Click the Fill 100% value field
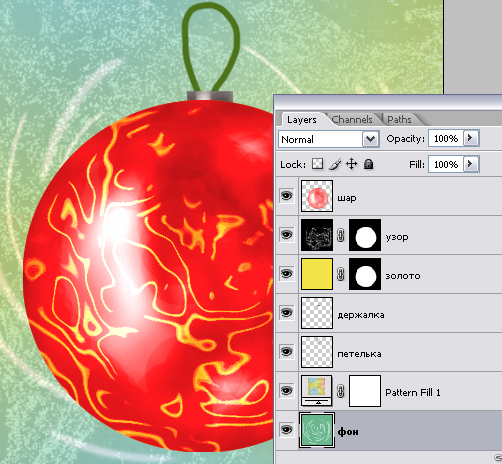The image size is (502, 464). [446, 164]
